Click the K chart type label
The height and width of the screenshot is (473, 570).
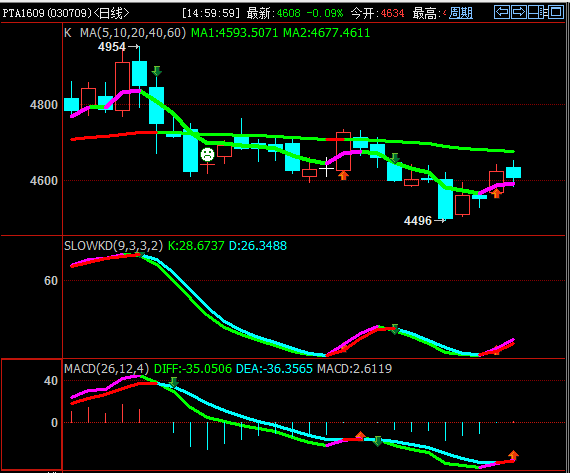(68, 33)
